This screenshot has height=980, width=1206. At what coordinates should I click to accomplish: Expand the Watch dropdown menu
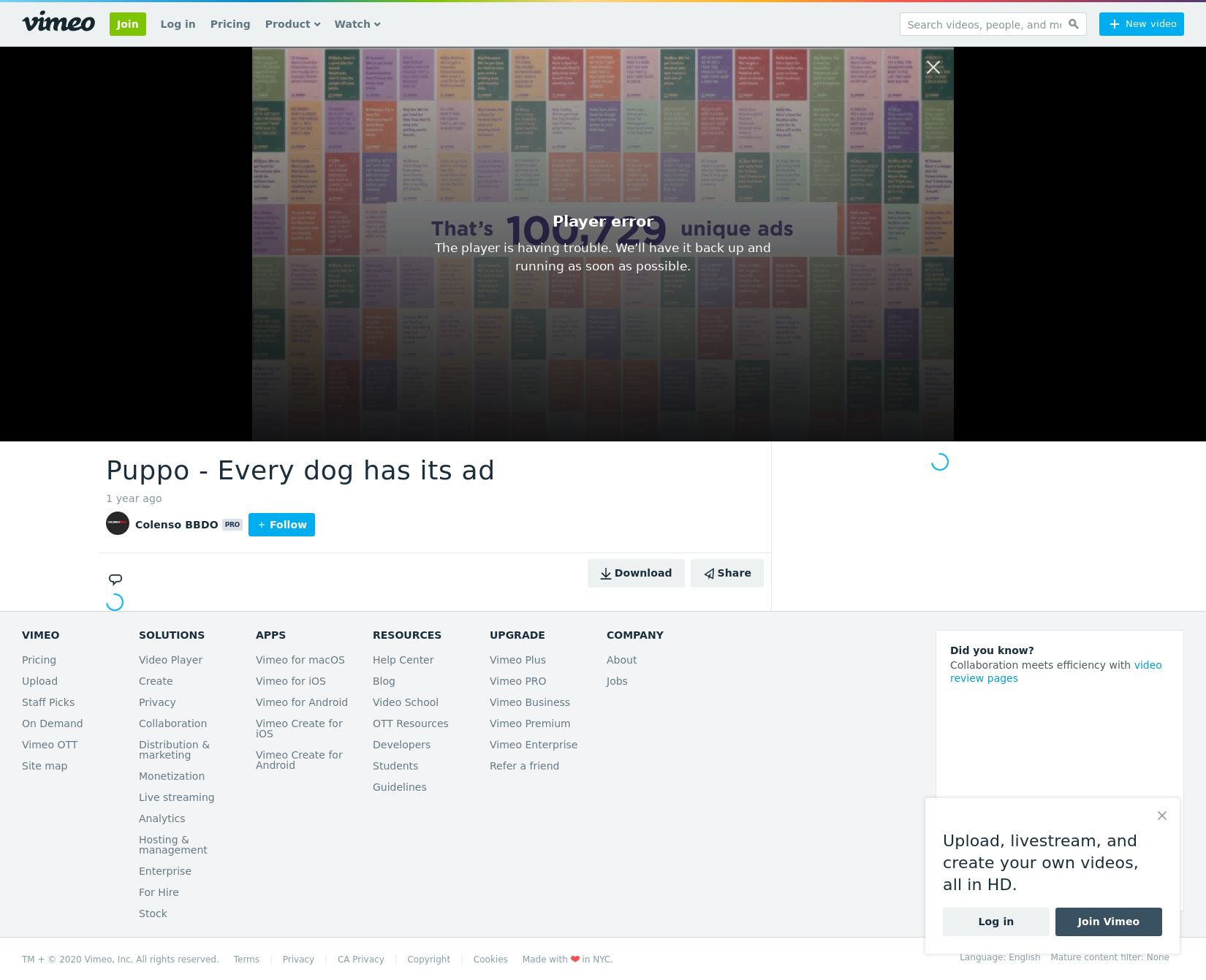(357, 24)
